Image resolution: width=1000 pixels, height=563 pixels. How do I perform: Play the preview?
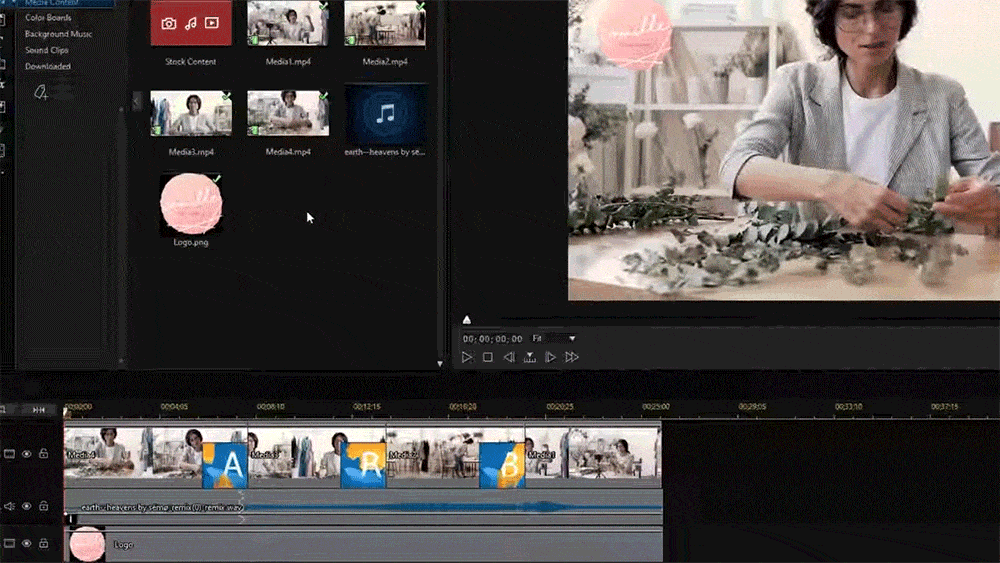pos(467,358)
